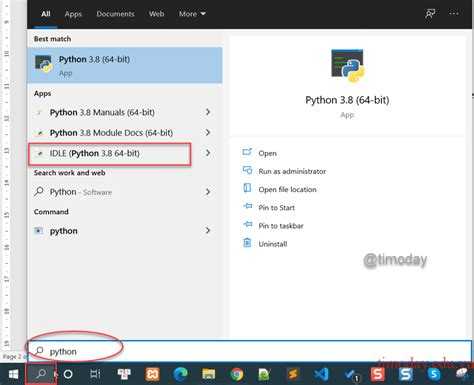Open Task View on the taskbar
The image size is (474, 385).
(x=95, y=374)
